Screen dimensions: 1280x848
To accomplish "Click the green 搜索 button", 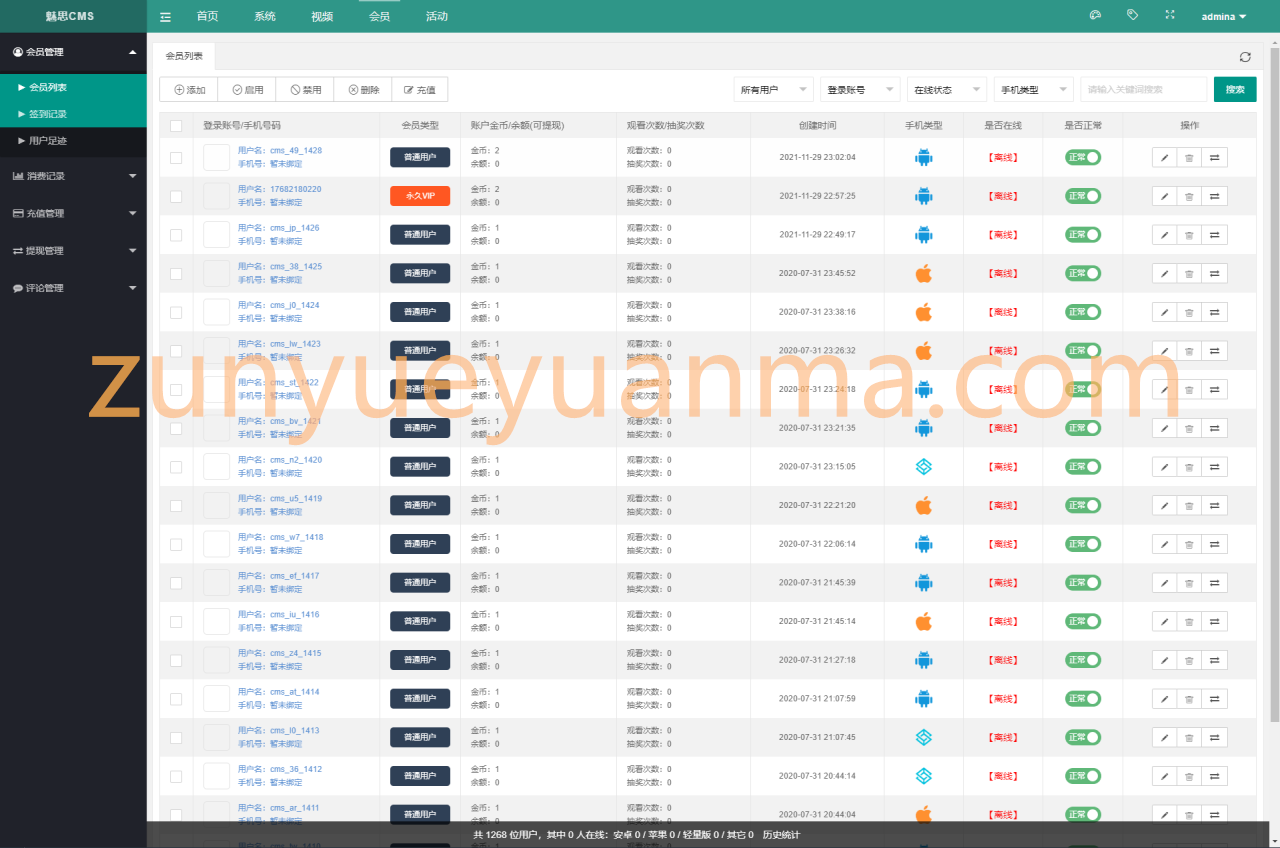I will 1235,89.
